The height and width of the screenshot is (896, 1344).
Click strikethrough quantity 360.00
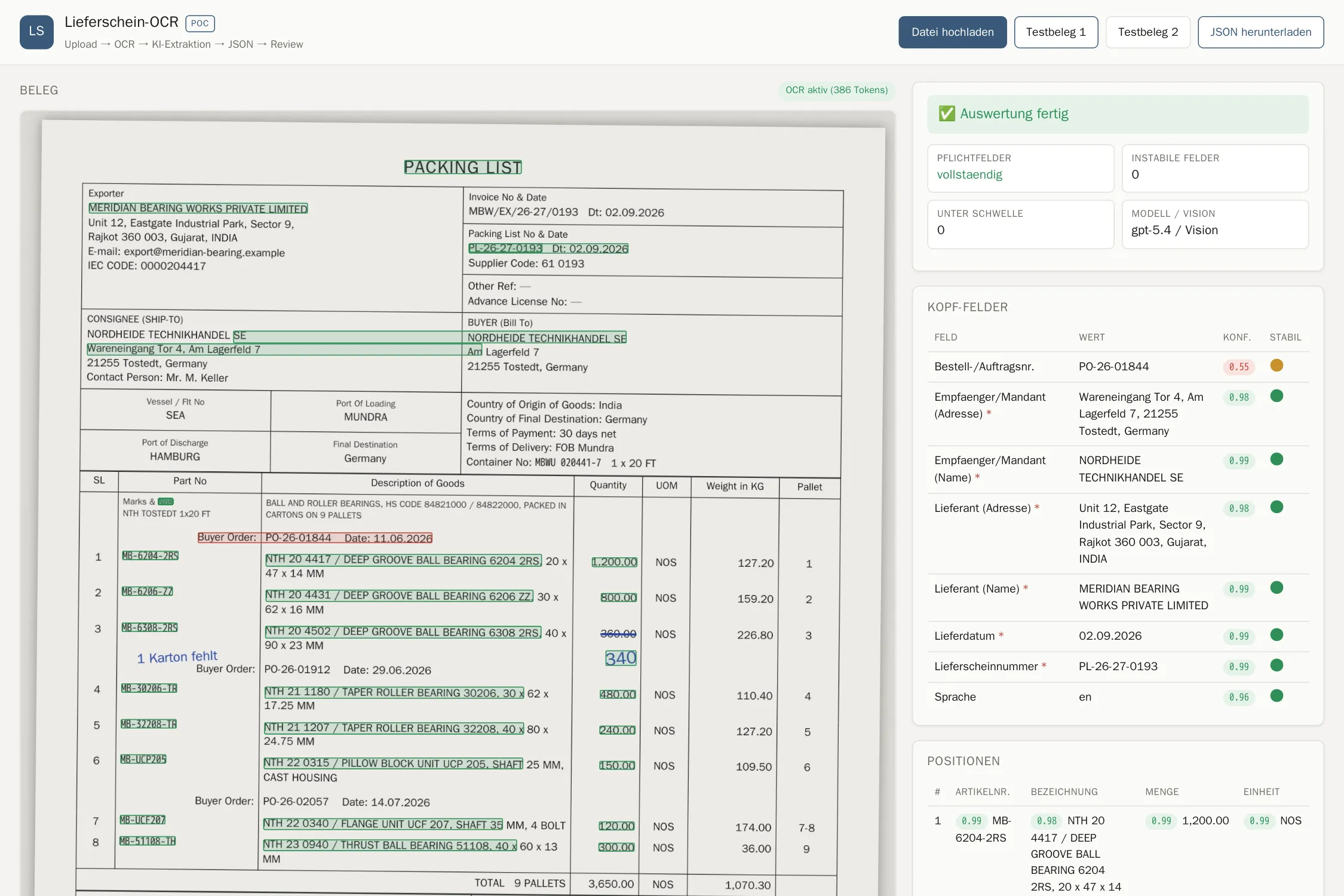tap(618, 634)
